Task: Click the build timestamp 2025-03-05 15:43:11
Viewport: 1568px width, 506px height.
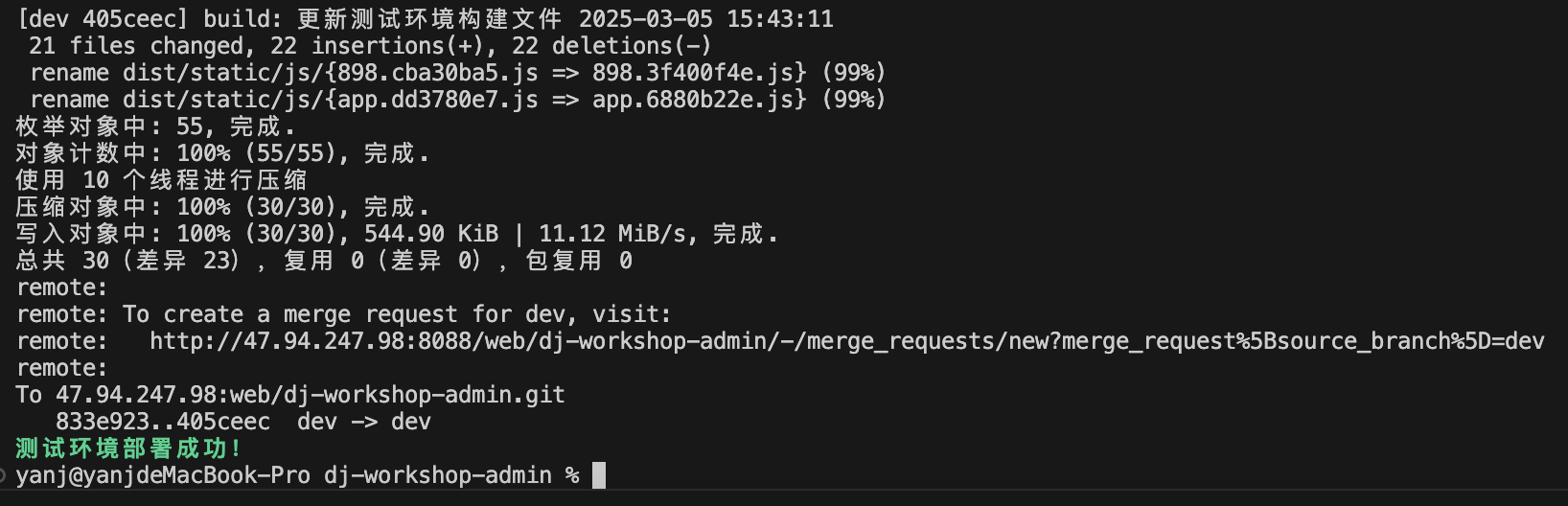Action: coord(706,19)
